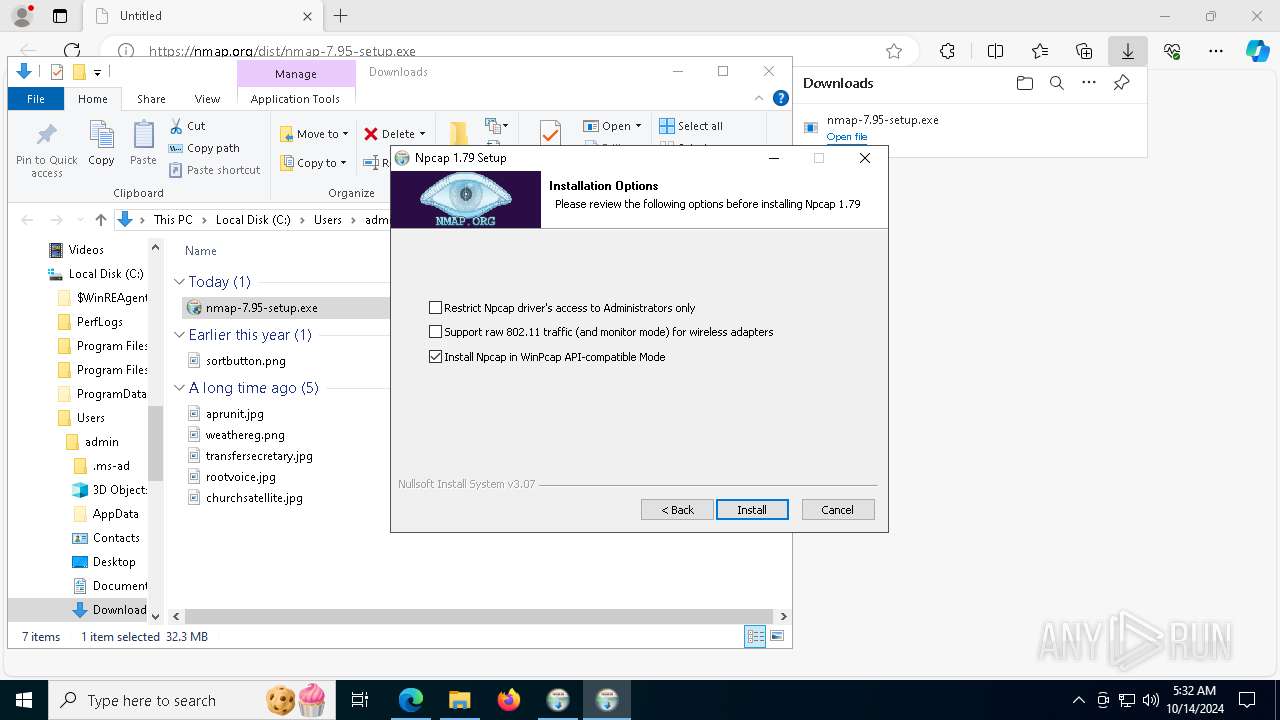Open Application Tools ribbon tab

tap(295, 99)
